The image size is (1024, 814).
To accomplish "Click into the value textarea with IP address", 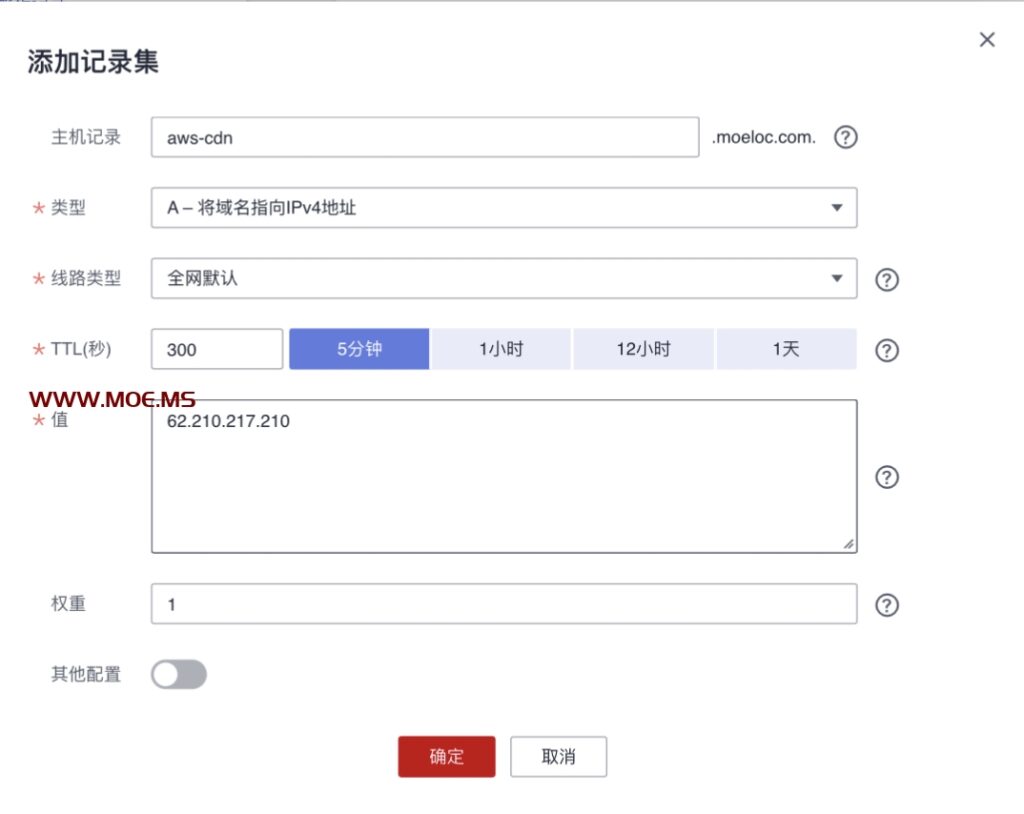I will tap(503, 477).
